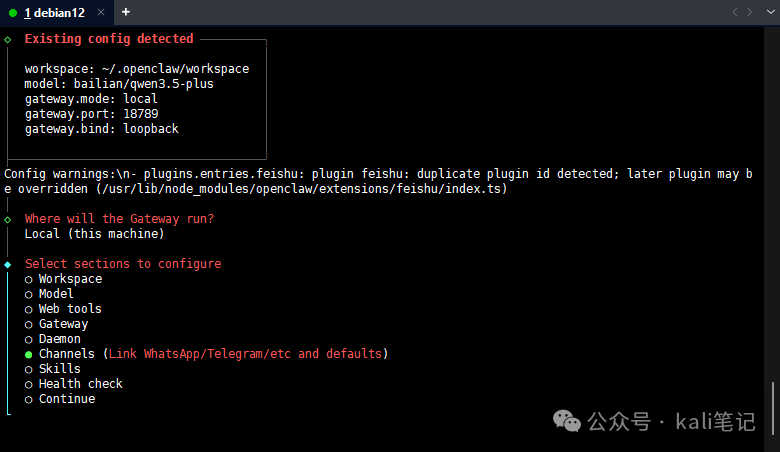Click the "Existing config detected" heading
Viewport: 780px width, 452px height.
coord(109,39)
